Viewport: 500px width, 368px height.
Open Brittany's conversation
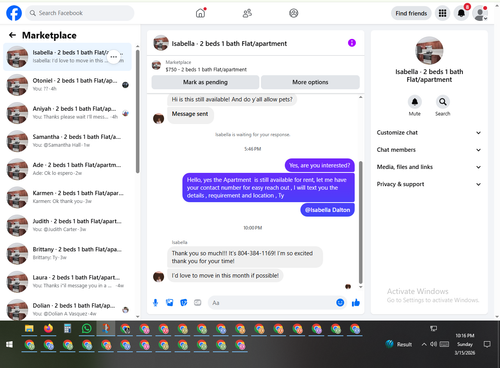coord(68,253)
